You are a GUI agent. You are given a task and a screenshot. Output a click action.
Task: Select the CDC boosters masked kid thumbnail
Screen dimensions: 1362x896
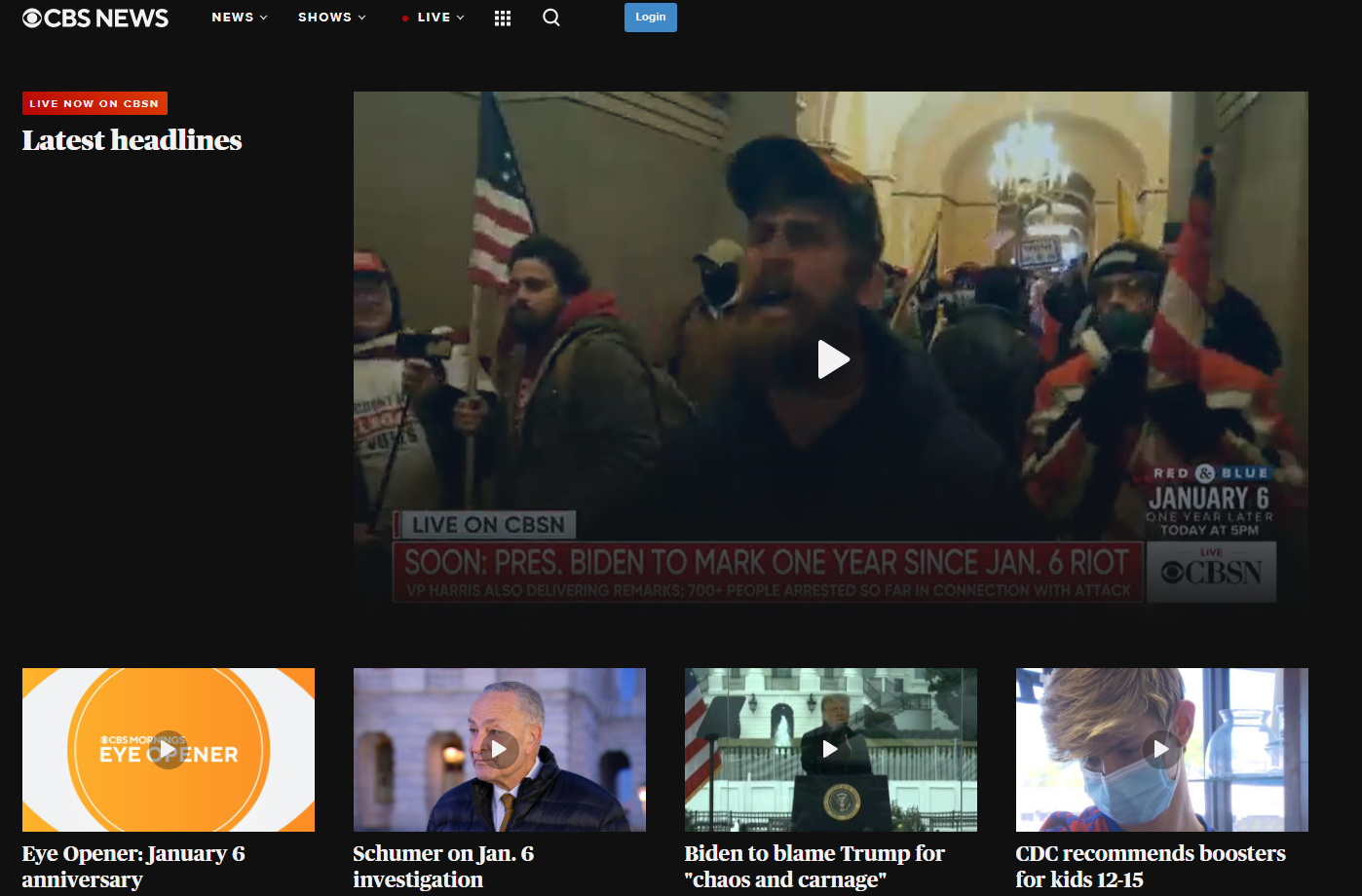tap(1162, 750)
